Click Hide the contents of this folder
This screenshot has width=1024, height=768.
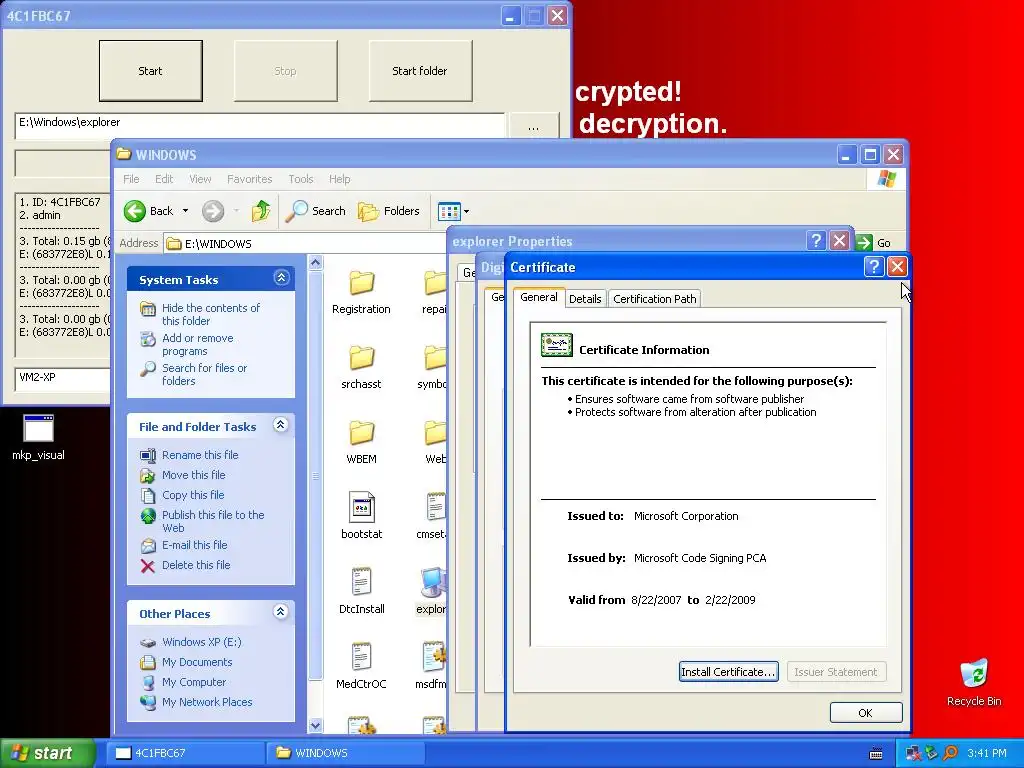(x=210, y=314)
